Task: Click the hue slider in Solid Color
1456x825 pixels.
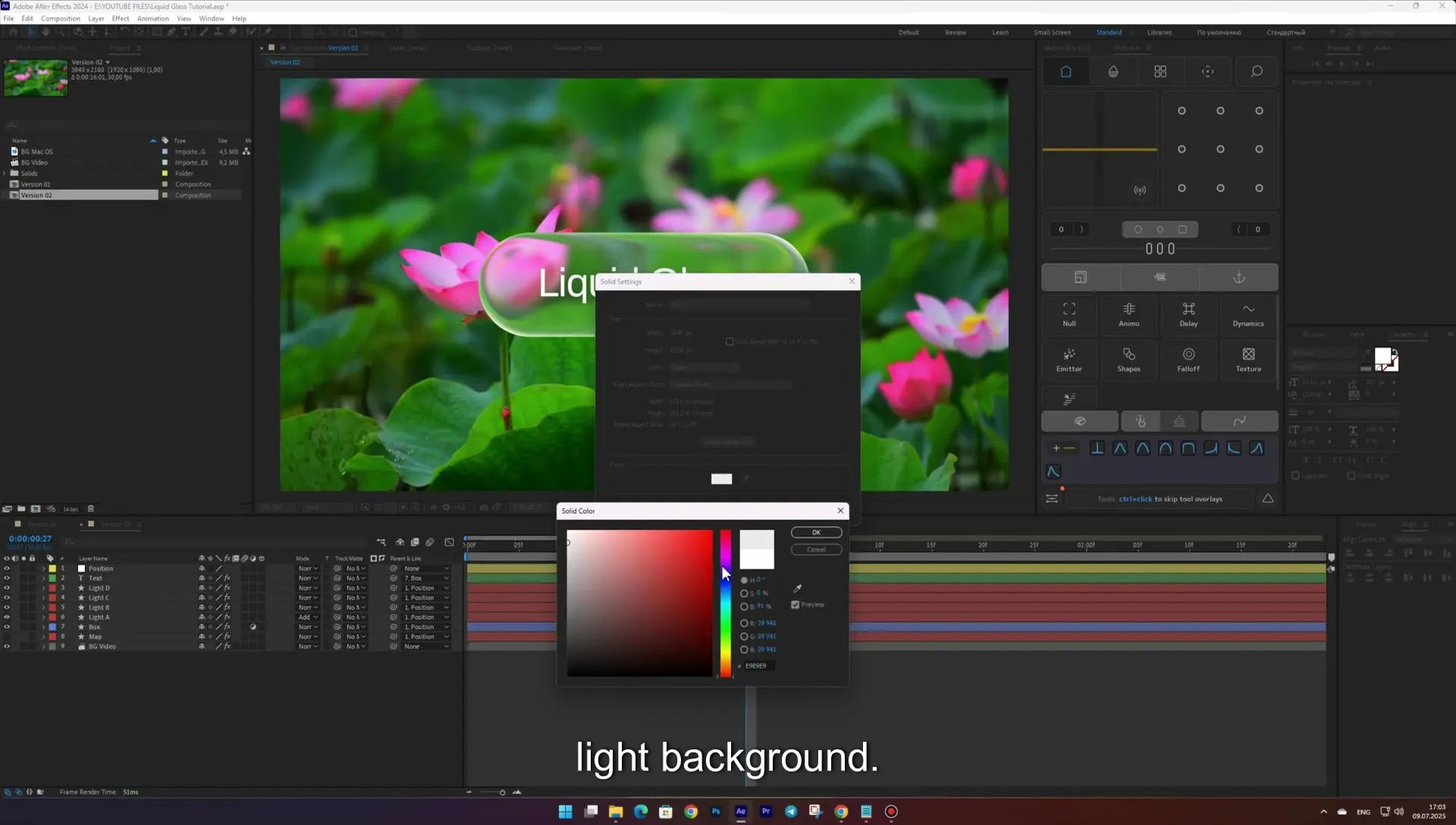Action: (x=726, y=604)
